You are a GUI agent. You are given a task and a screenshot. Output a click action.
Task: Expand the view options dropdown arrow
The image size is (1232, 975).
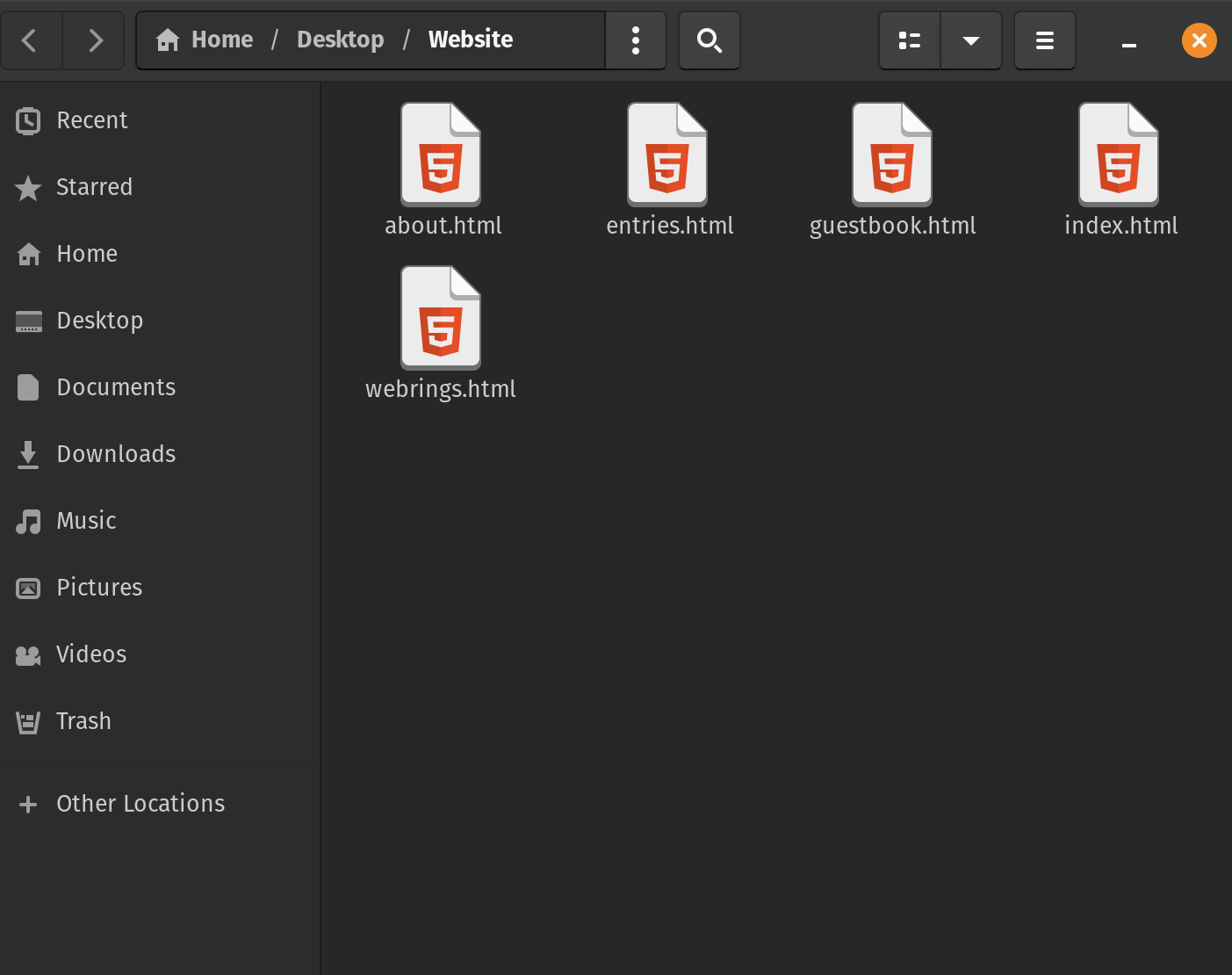tap(970, 40)
